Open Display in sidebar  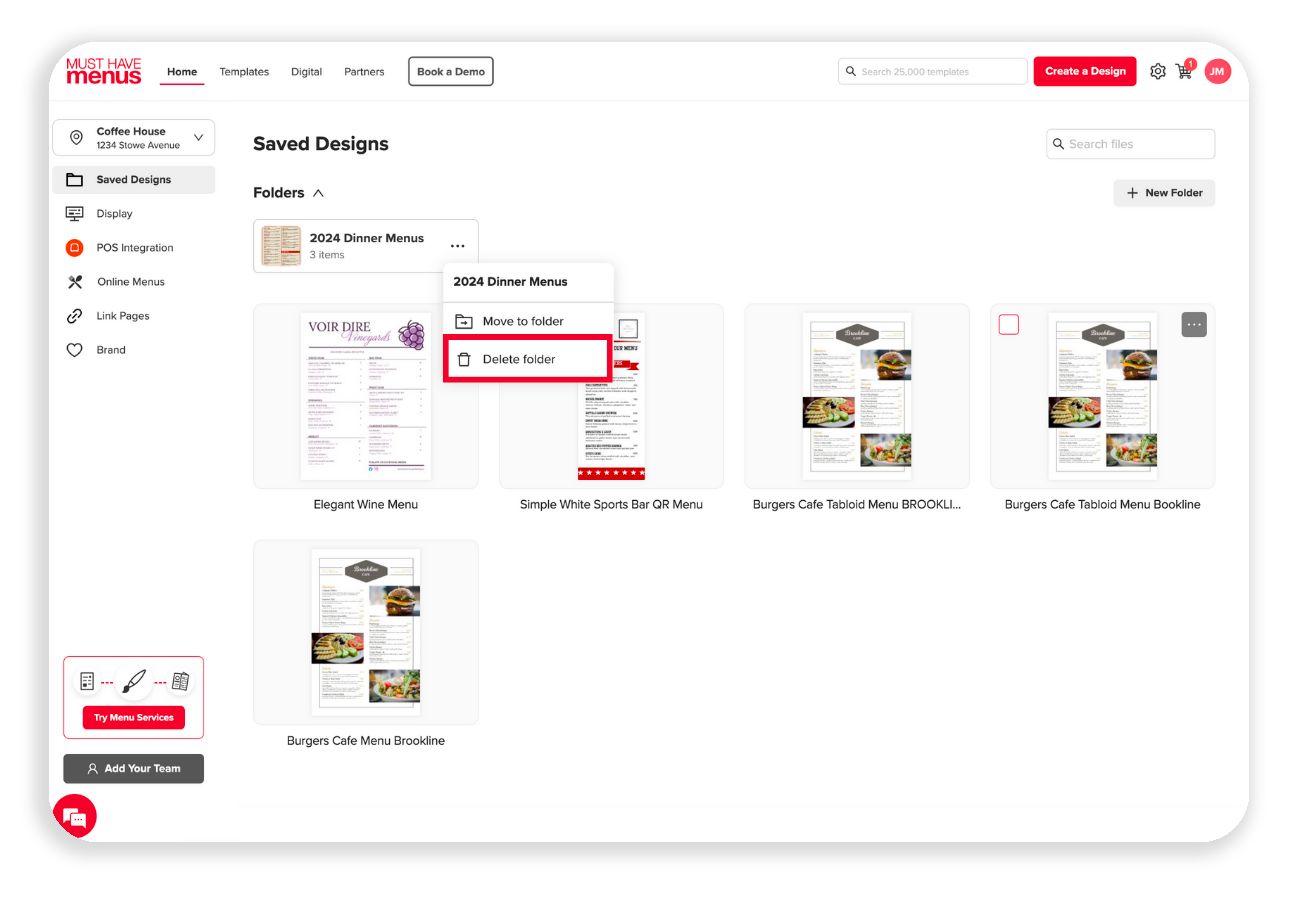tap(134, 214)
